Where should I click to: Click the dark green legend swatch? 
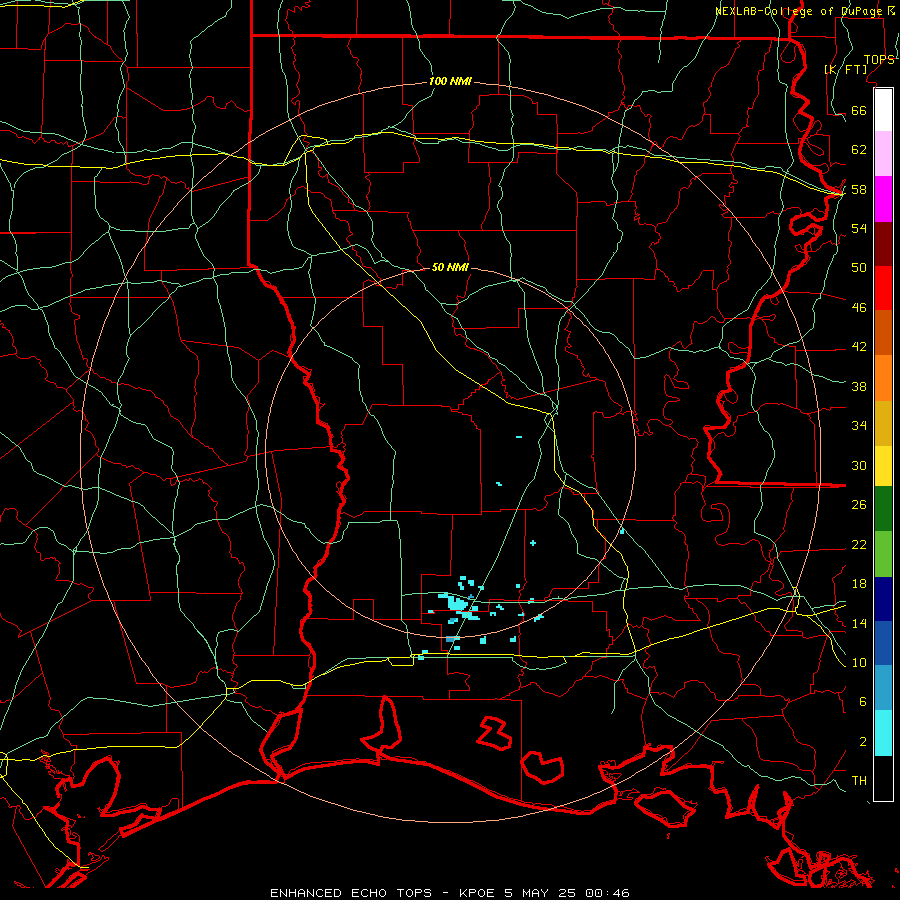883,509
